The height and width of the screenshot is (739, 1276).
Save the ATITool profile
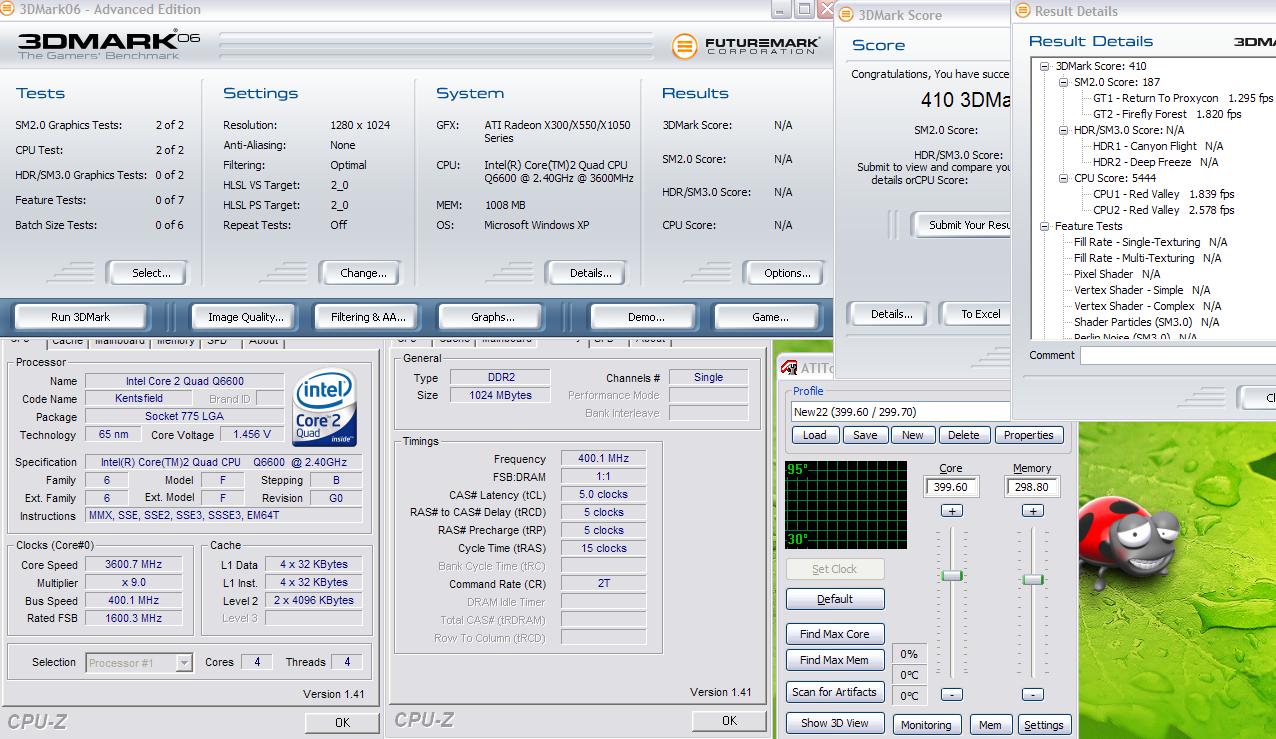(865, 435)
